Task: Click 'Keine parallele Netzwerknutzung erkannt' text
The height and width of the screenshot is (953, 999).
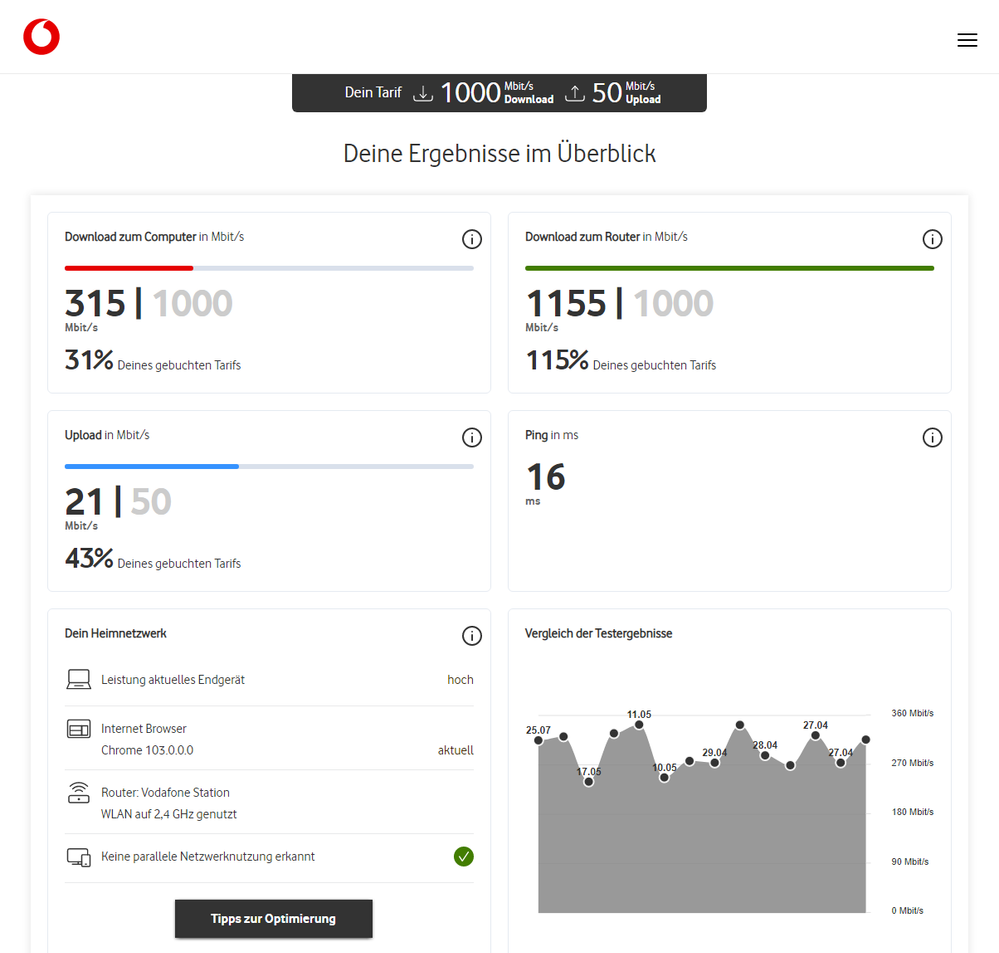Action: coord(208,857)
